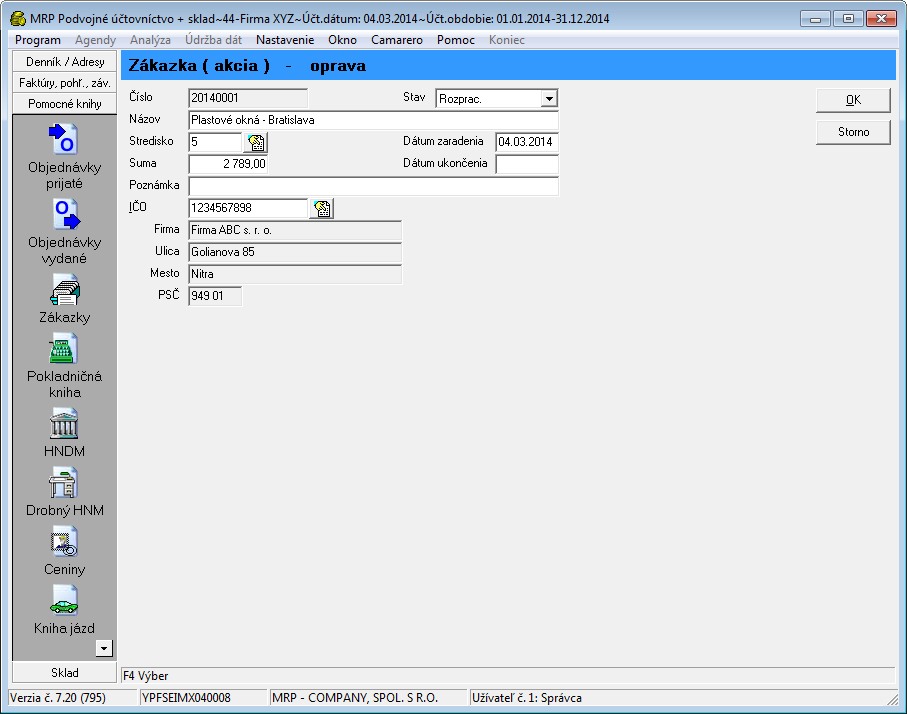Click YPFSEIMX040008 in the status bar

pos(186,698)
